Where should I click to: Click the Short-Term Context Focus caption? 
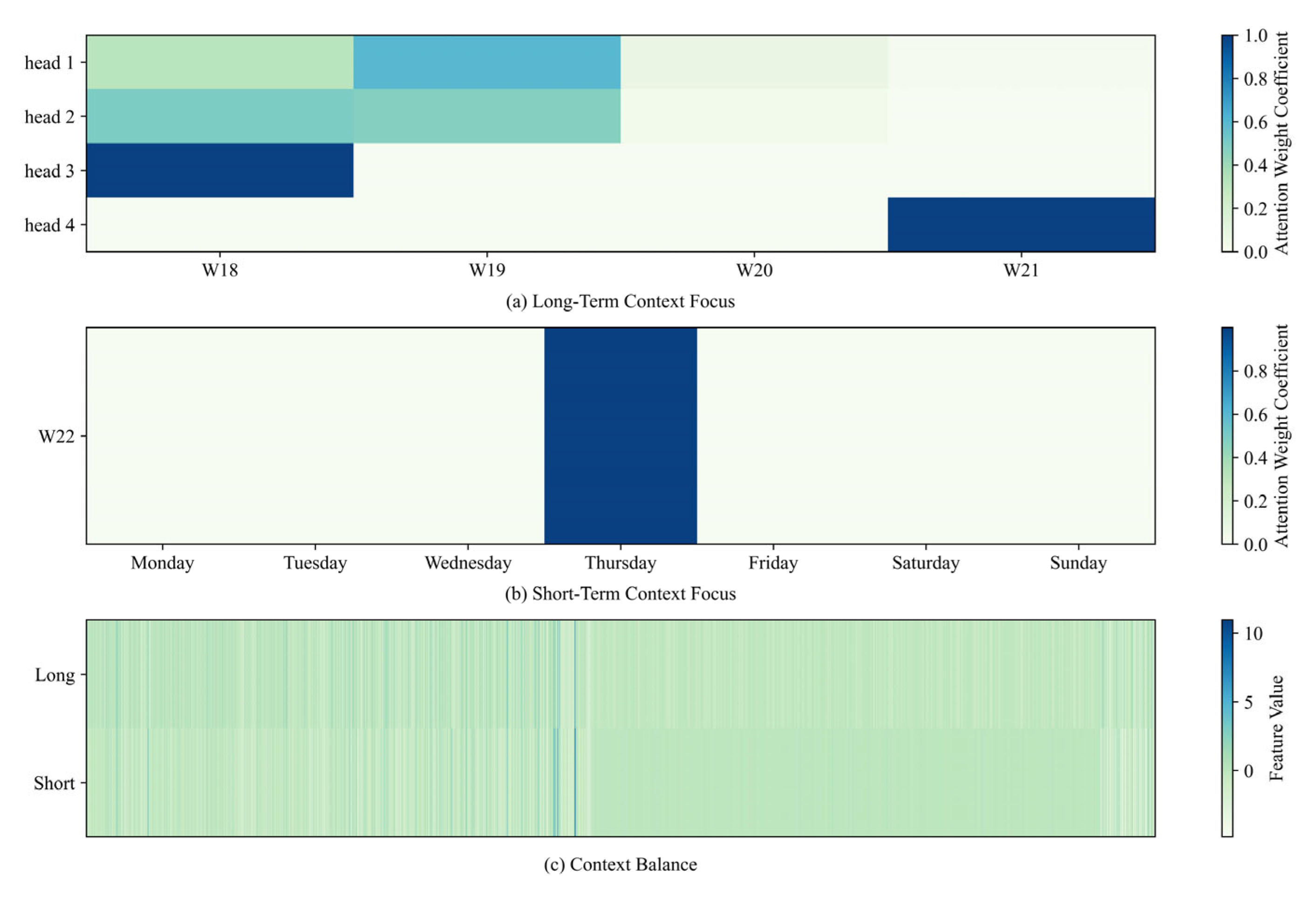620,593
